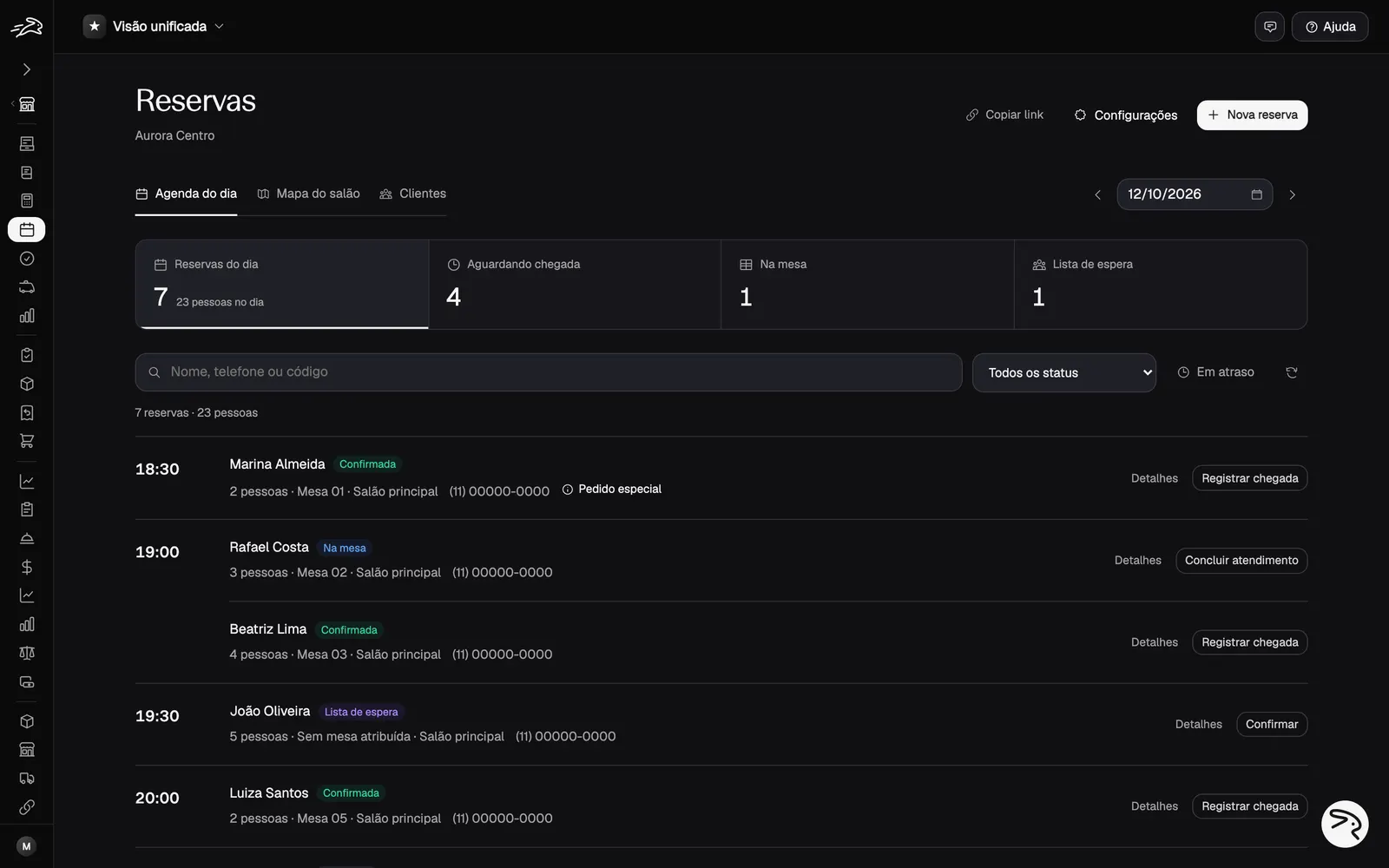Open the chat message icon in top bar
Image resolution: width=1389 pixels, height=868 pixels.
coord(1270,27)
